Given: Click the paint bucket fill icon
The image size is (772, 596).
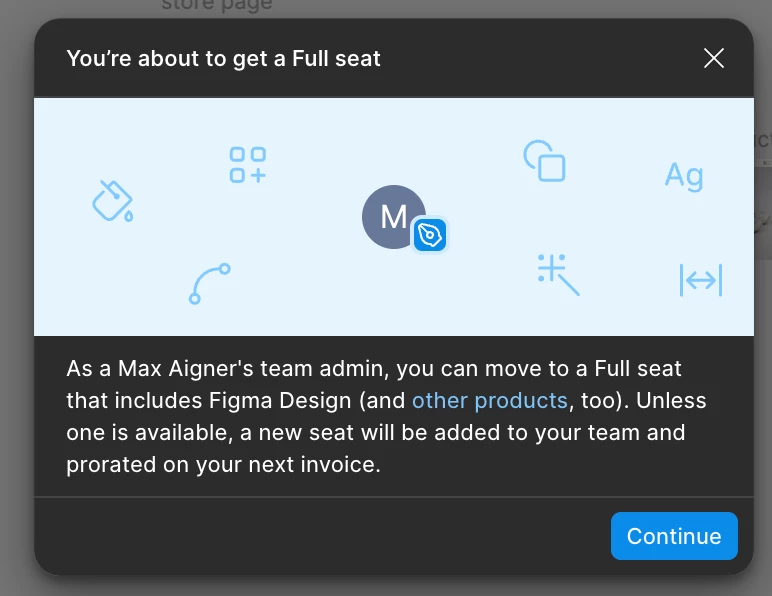Looking at the screenshot, I should 113,201.
